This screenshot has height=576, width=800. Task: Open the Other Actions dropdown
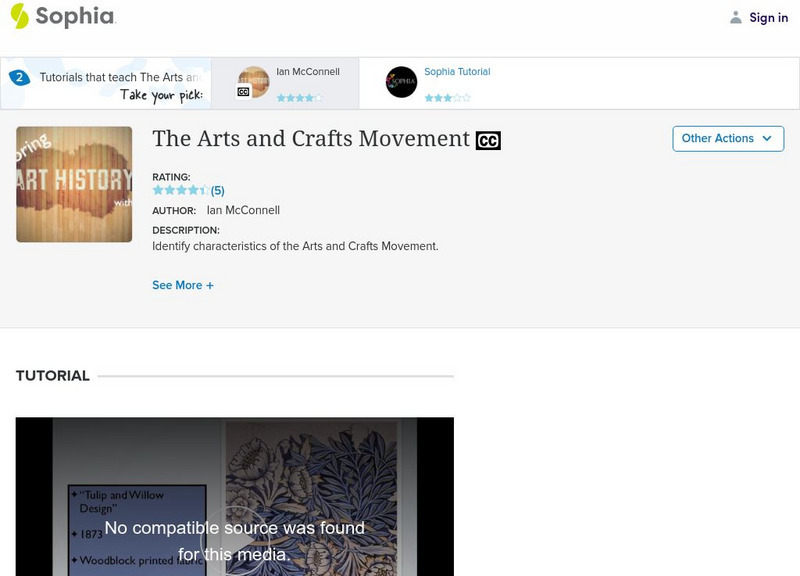pyautogui.click(x=728, y=138)
